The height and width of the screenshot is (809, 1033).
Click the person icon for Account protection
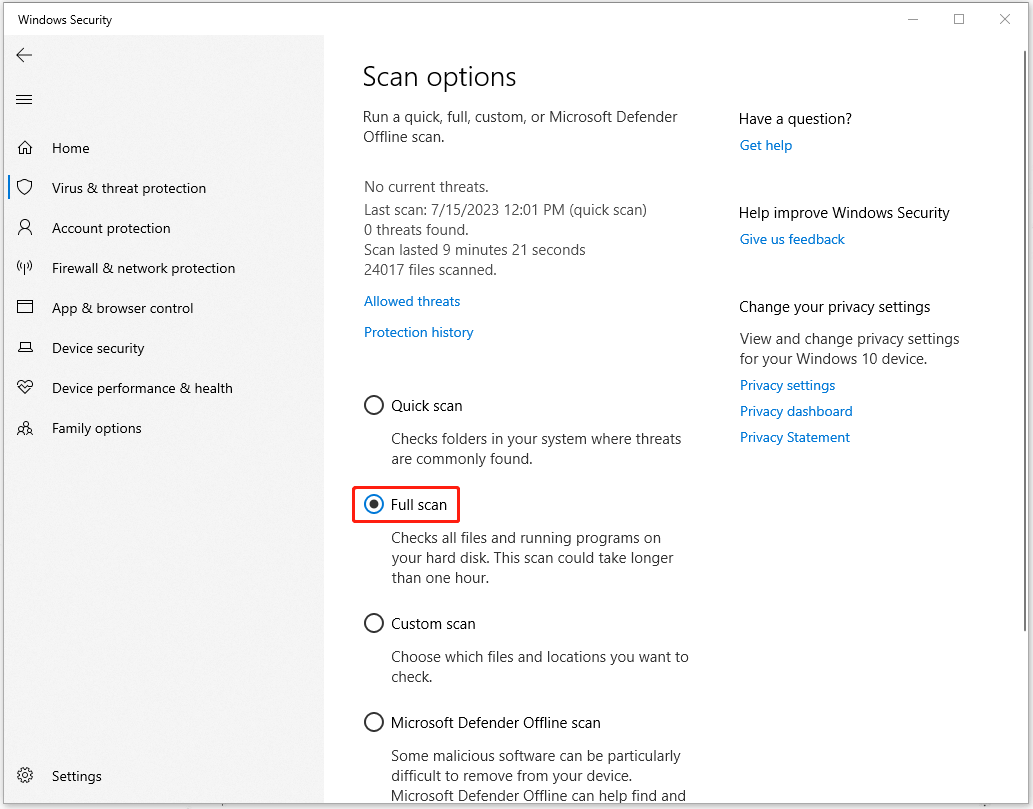tap(25, 228)
